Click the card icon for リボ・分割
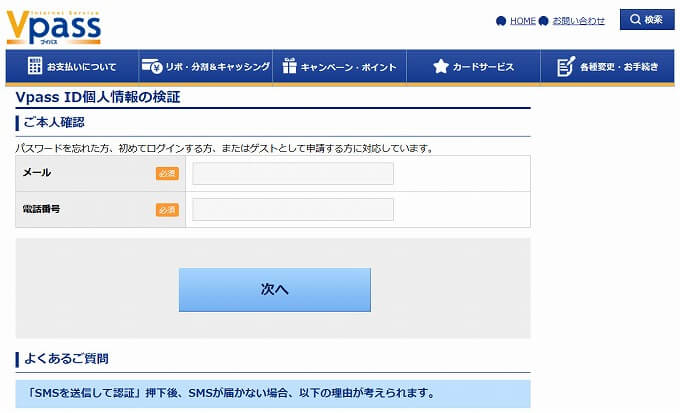Screen dimensions: 680x413 click(x=152, y=67)
